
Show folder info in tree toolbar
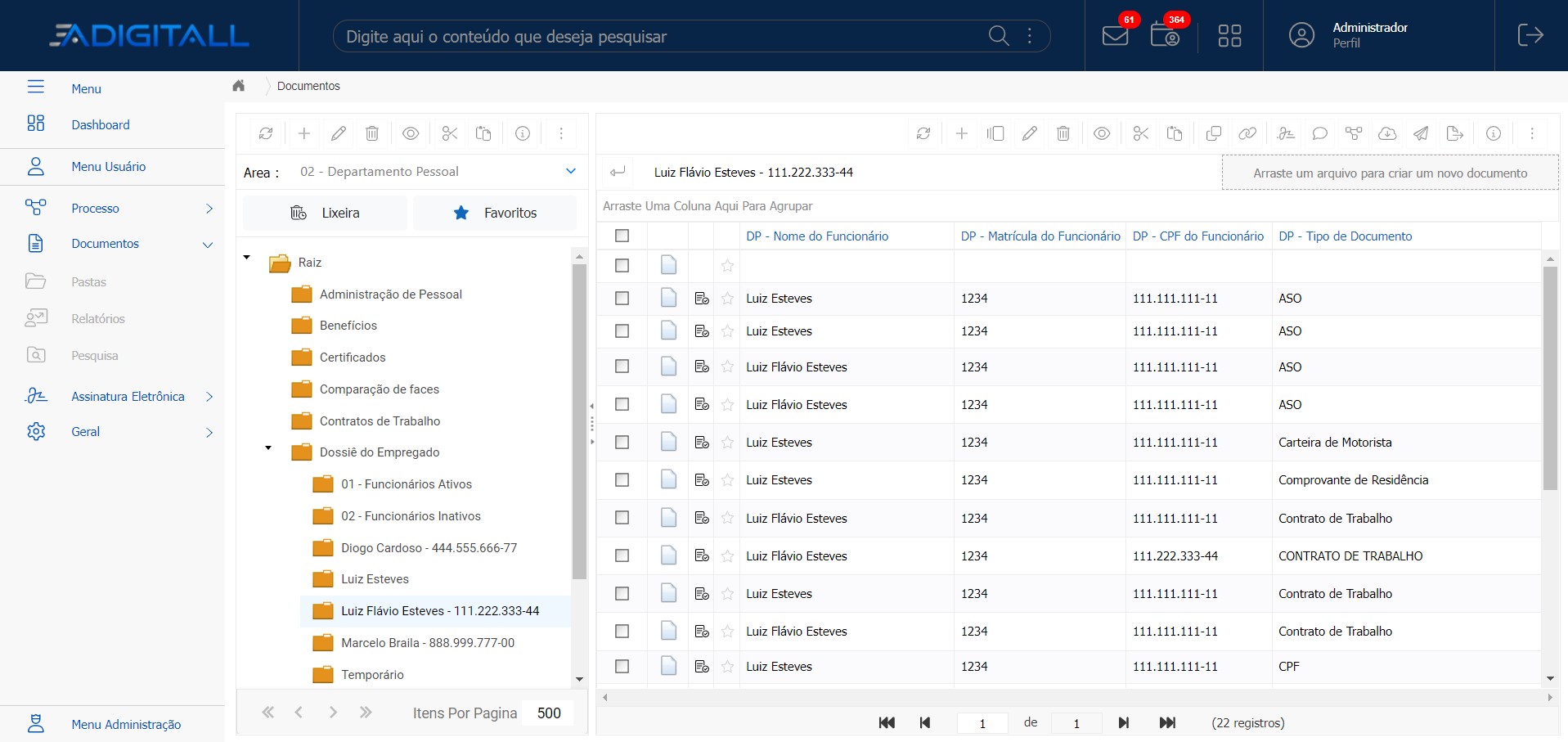(523, 133)
